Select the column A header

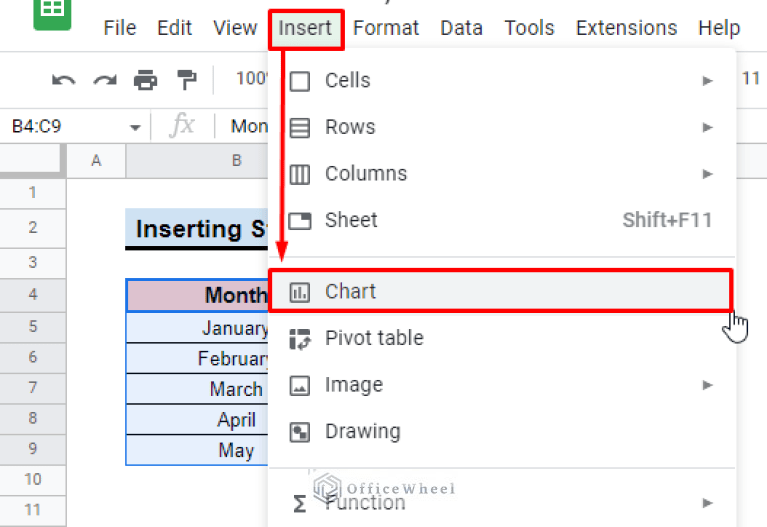96,160
